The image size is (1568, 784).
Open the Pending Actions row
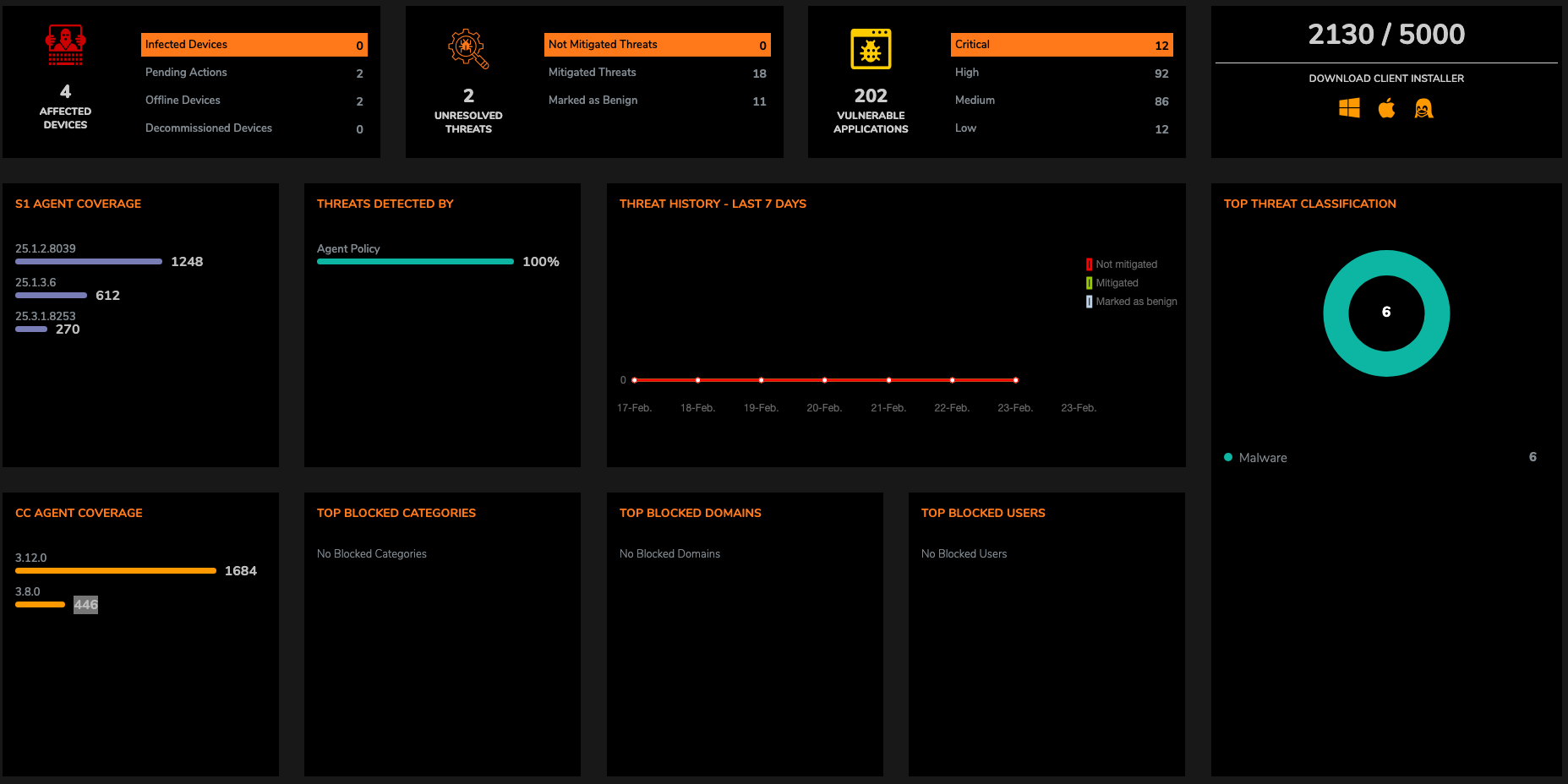click(254, 73)
